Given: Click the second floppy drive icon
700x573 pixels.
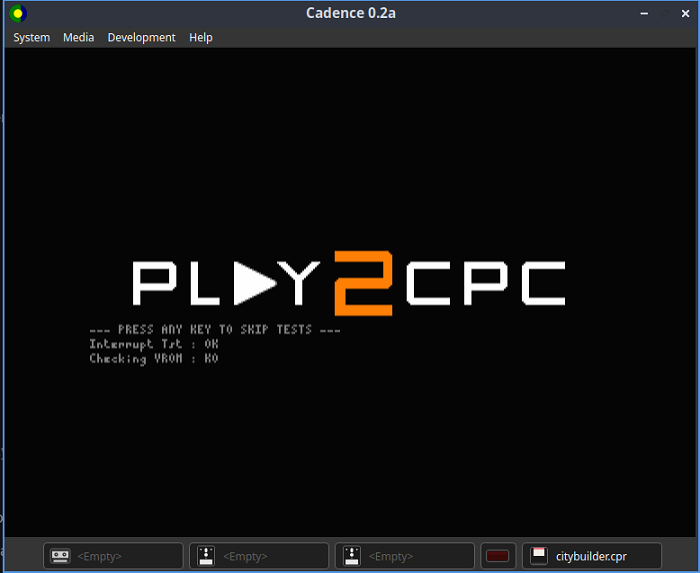Looking at the screenshot, I should [x=352, y=556].
